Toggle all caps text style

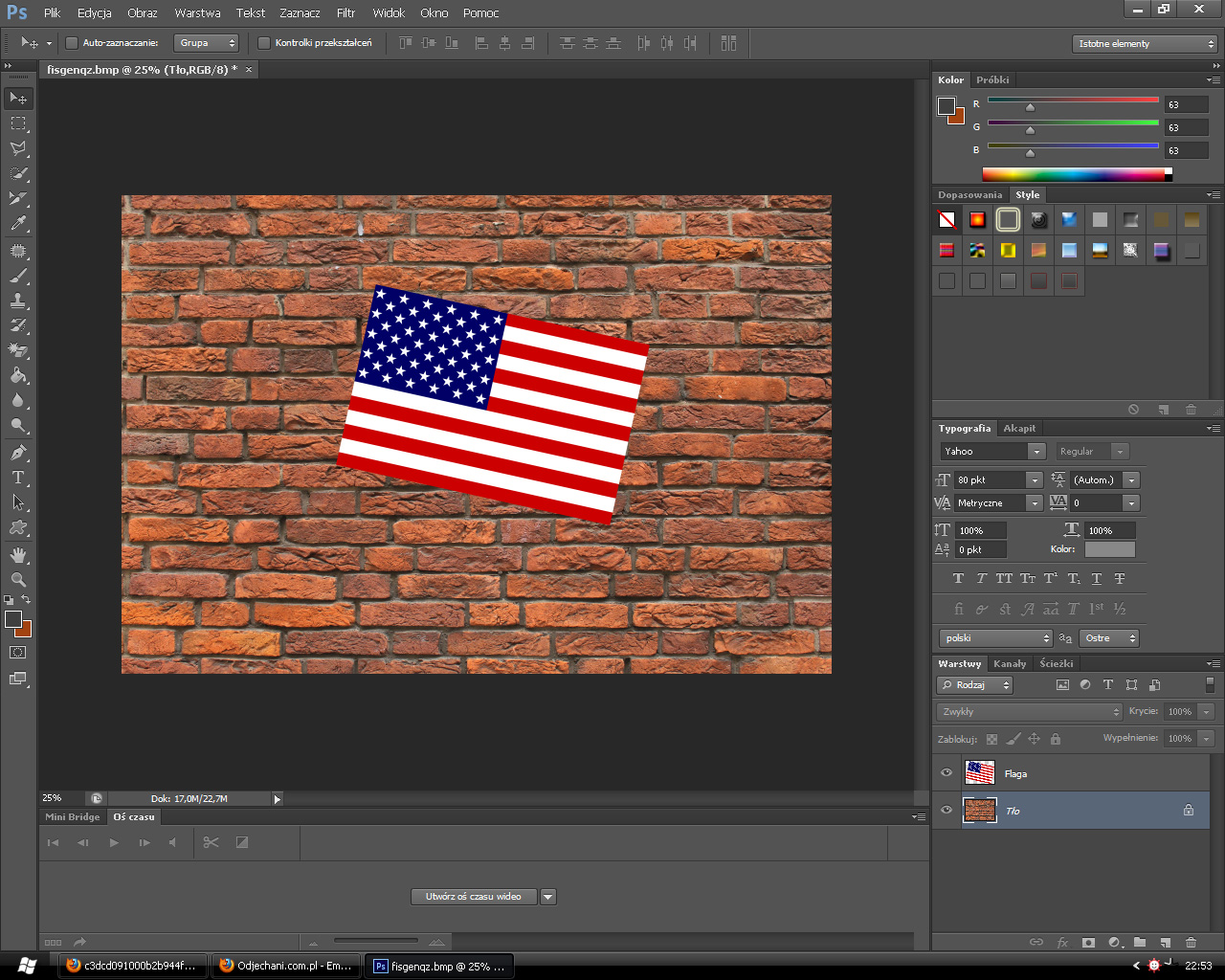(x=1004, y=578)
